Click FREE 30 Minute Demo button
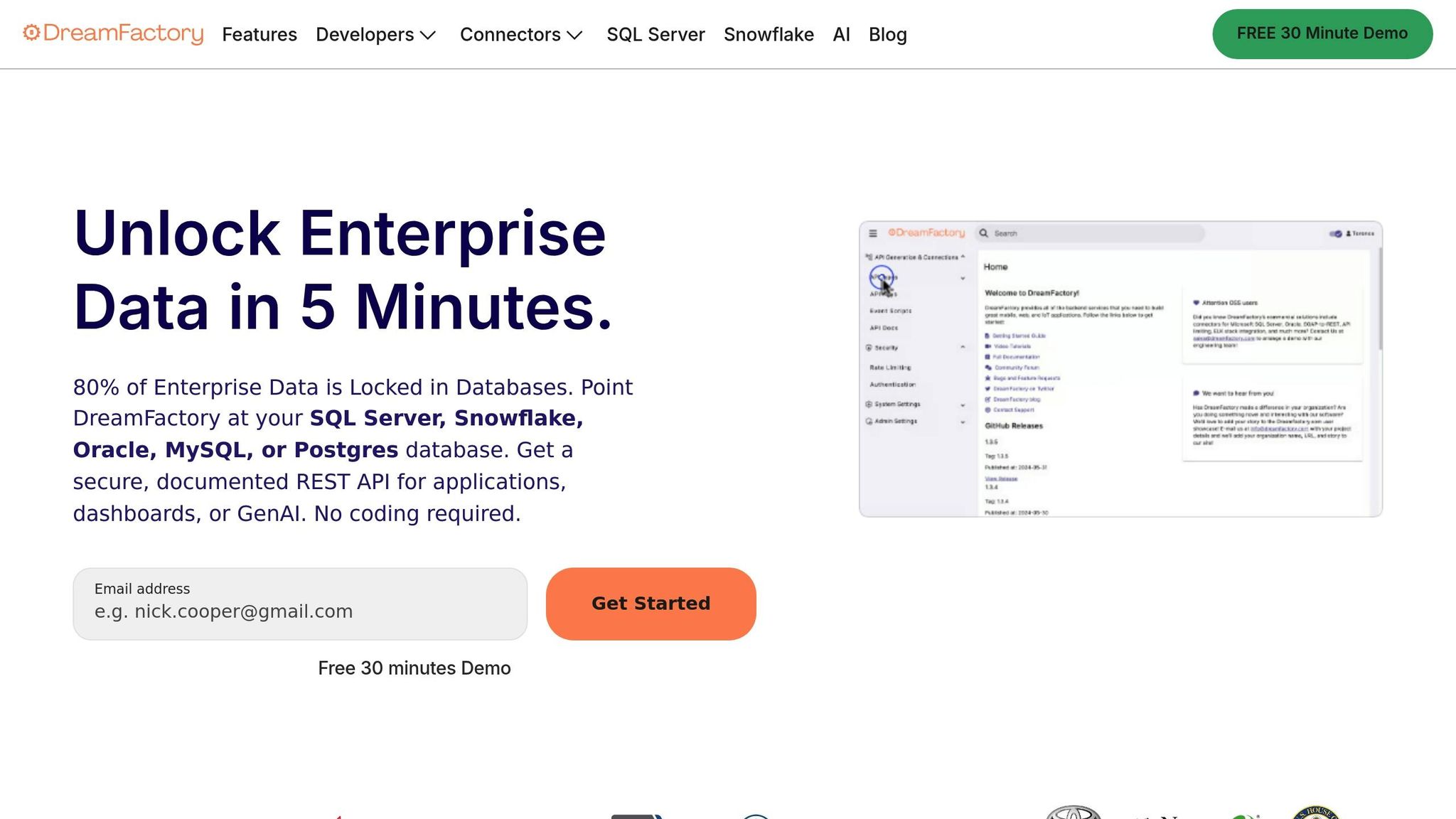Image resolution: width=1456 pixels, height=819 pixels. [x=1322, y=33]
